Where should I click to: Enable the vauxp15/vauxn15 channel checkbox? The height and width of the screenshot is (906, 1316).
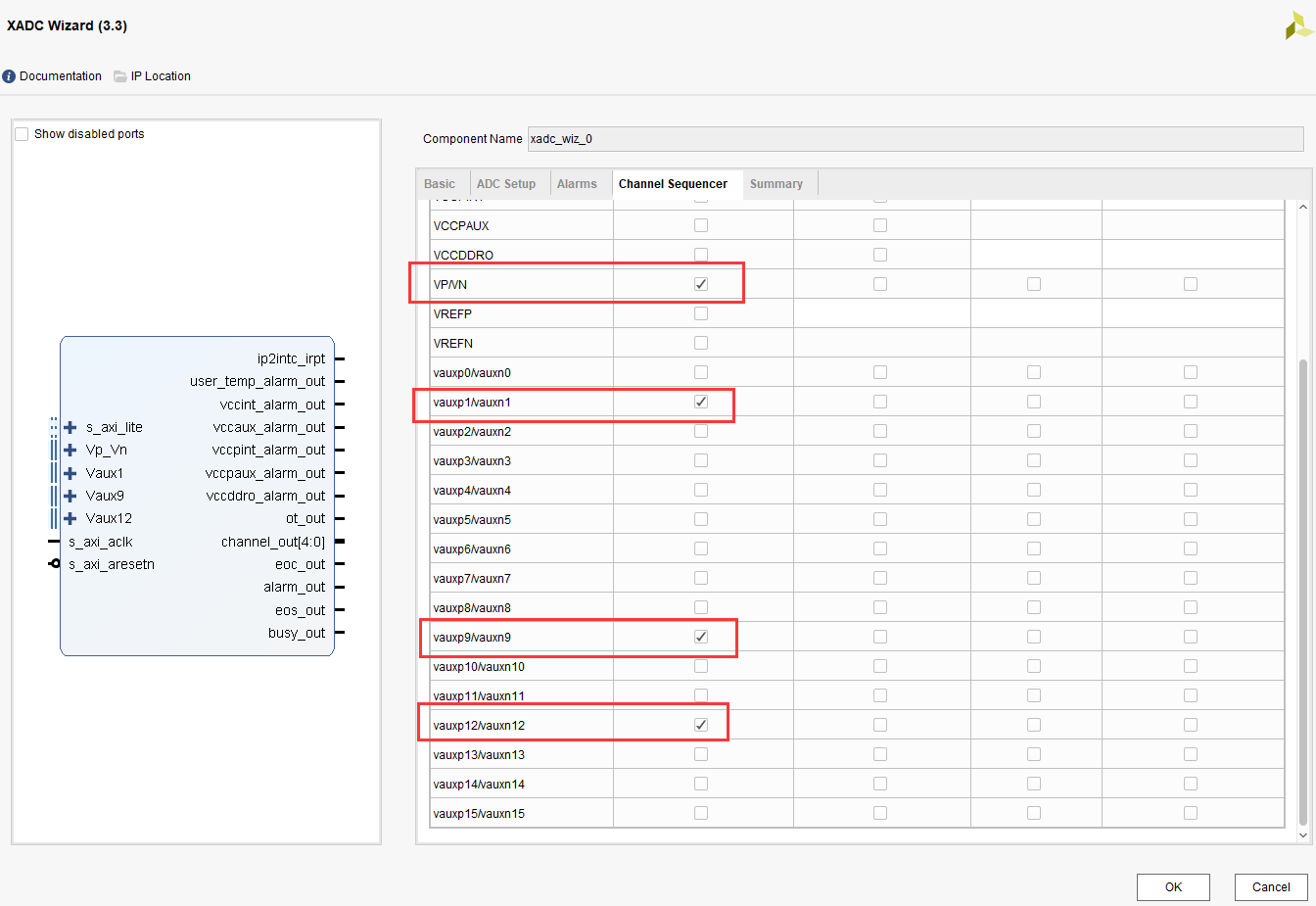pyautogui.click(x=701, y=813)
